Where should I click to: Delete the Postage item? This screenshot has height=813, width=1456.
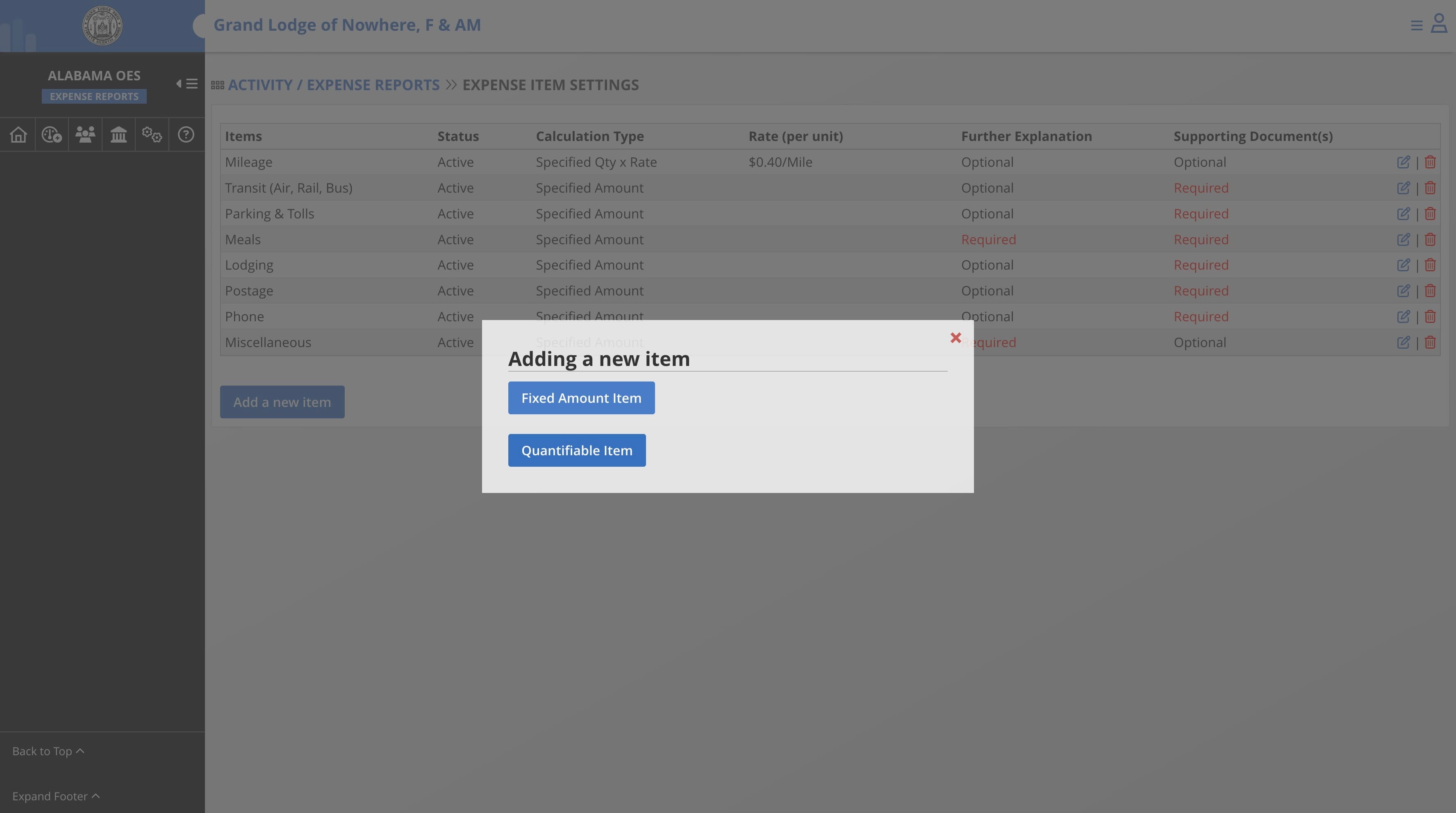(x=1430, y=291)
